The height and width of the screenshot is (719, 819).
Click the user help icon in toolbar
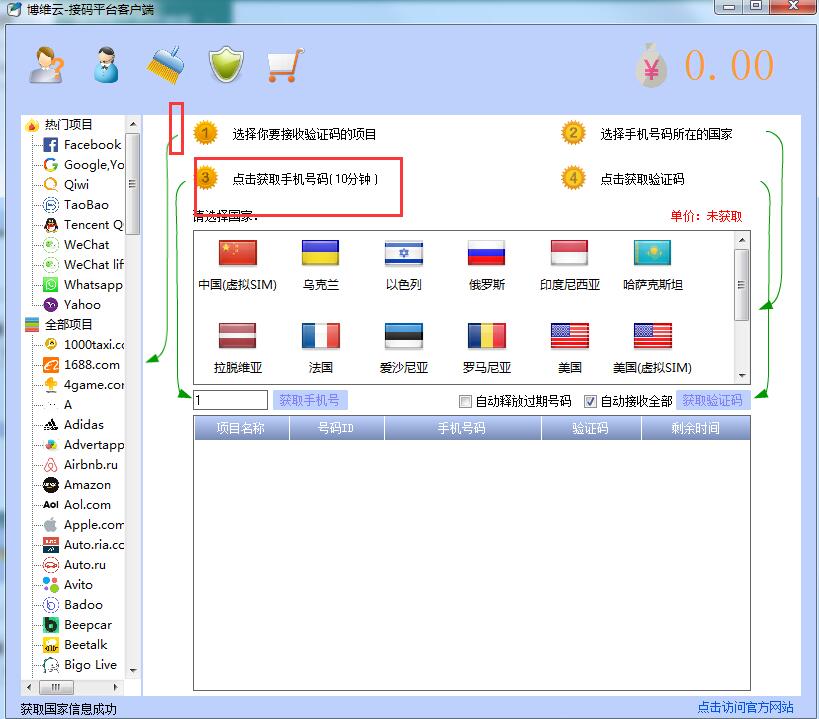(47, 66)
